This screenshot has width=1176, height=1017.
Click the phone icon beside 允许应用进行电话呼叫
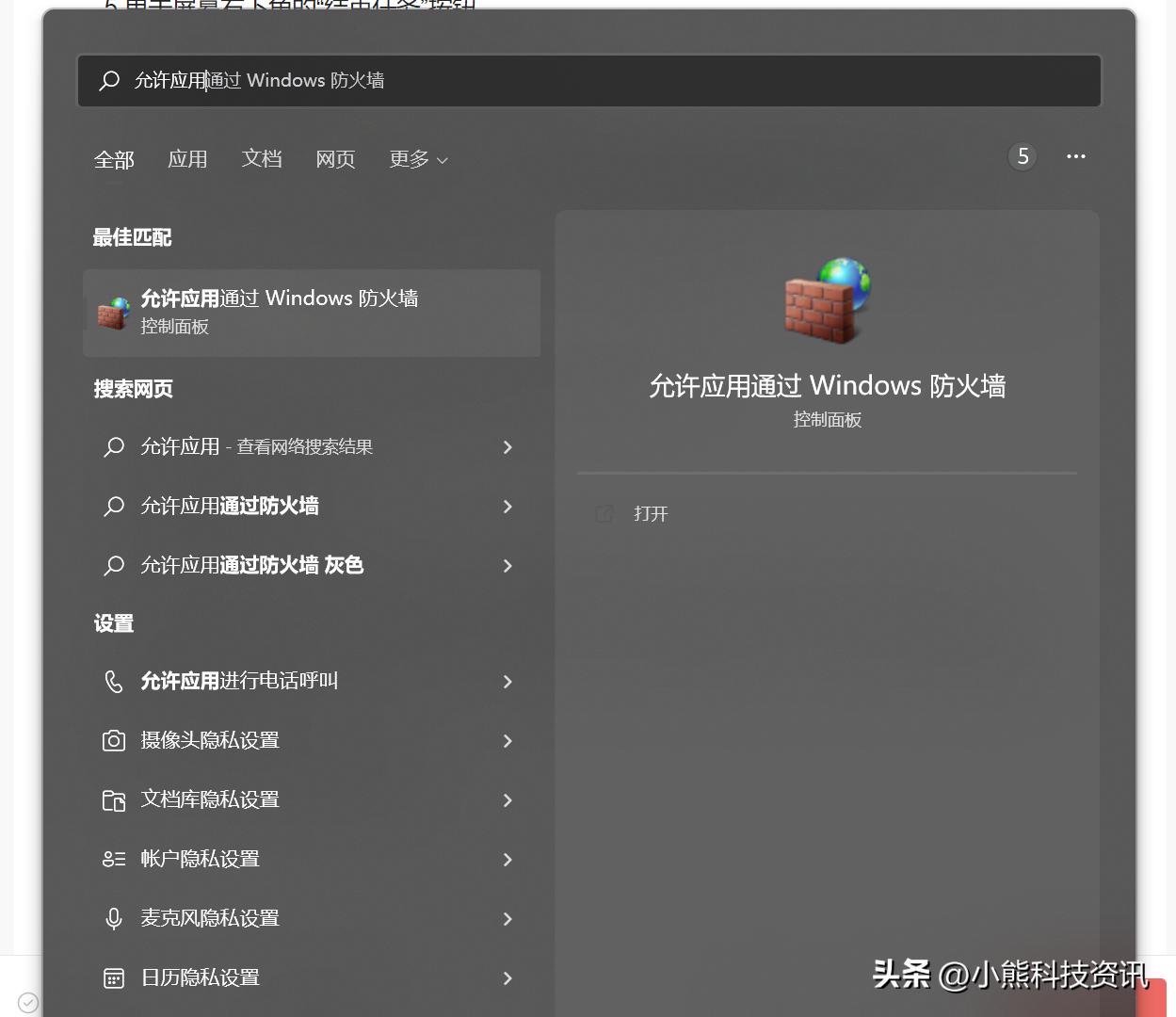pos(113,681)
